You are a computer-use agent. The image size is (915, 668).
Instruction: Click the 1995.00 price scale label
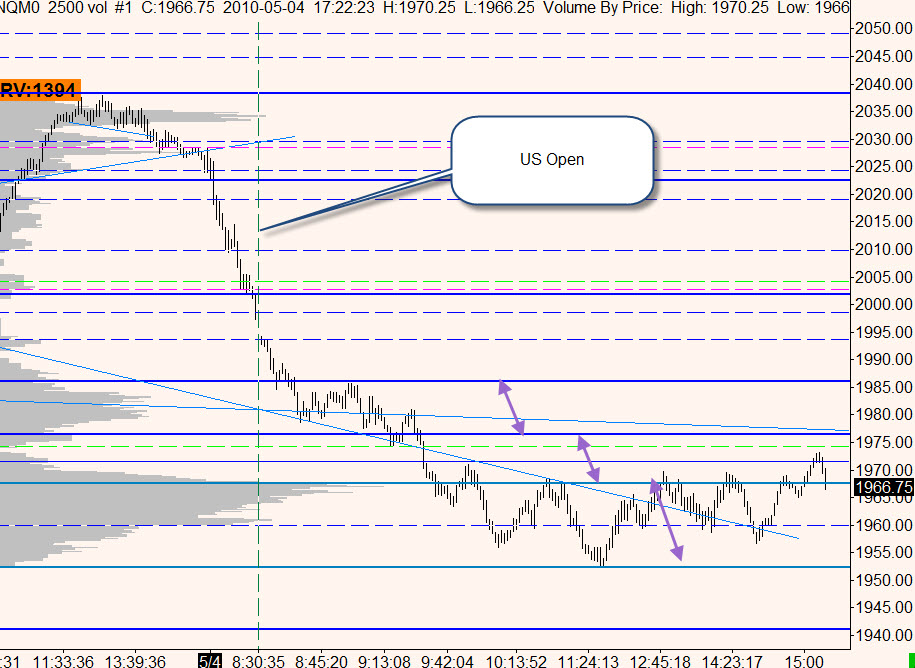pos(882,333)
